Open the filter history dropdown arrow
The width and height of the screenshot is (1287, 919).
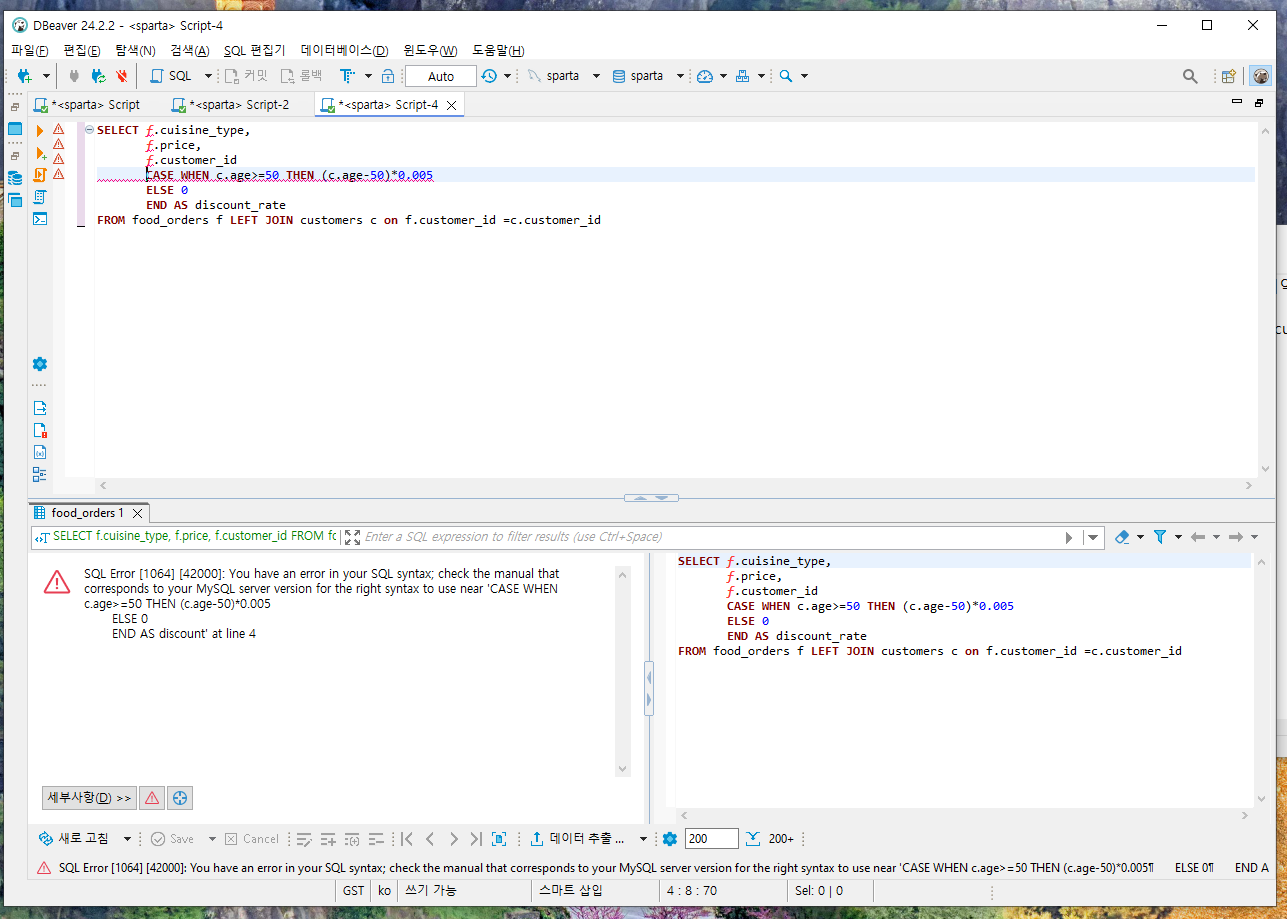(x=1093, y=537)
